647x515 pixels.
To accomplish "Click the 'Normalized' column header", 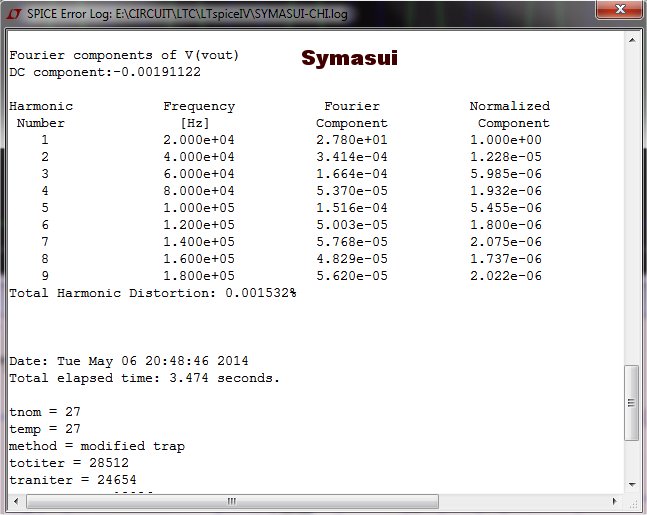I will [x=510, y=106].
